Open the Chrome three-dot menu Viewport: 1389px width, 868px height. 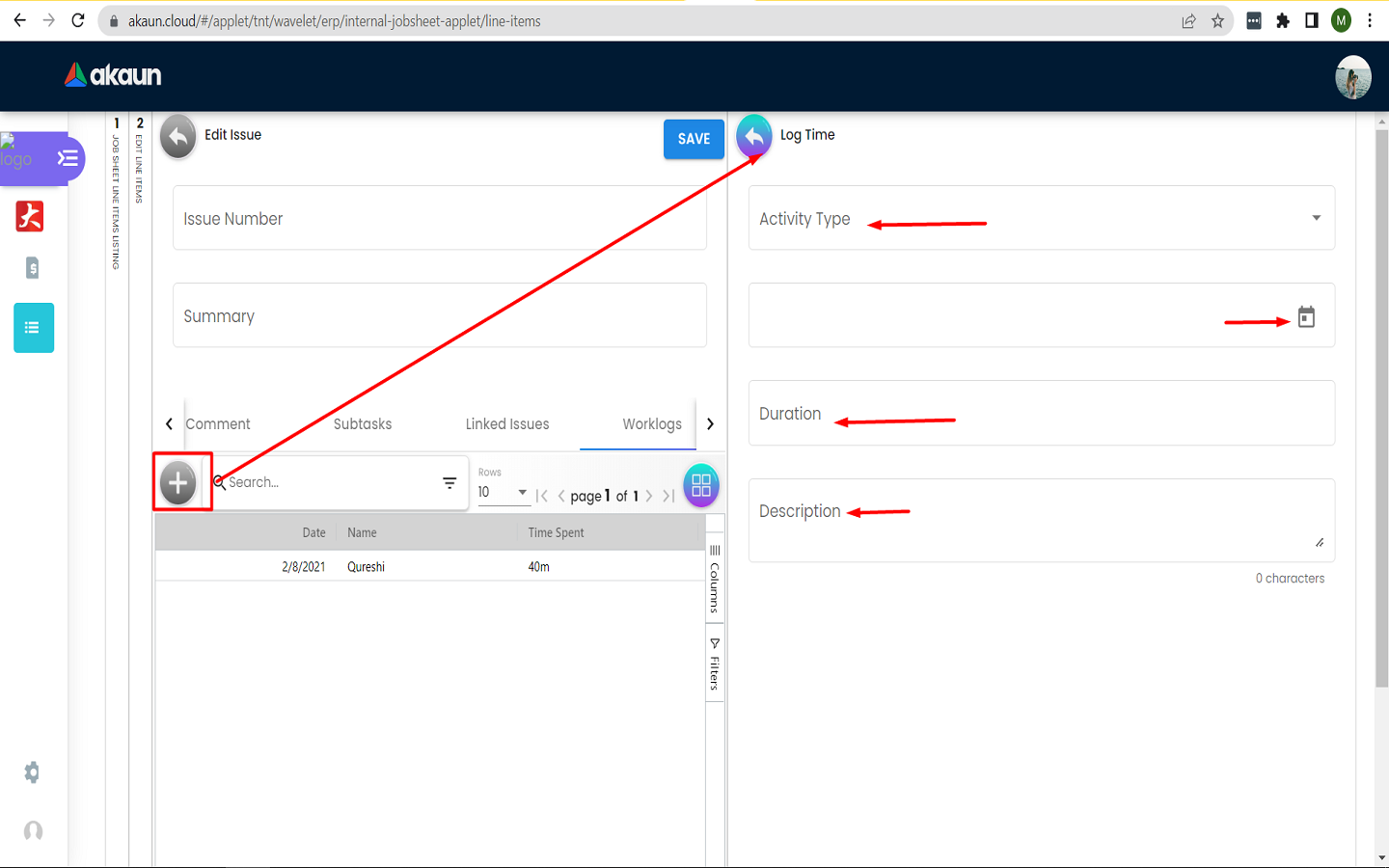1370,20
